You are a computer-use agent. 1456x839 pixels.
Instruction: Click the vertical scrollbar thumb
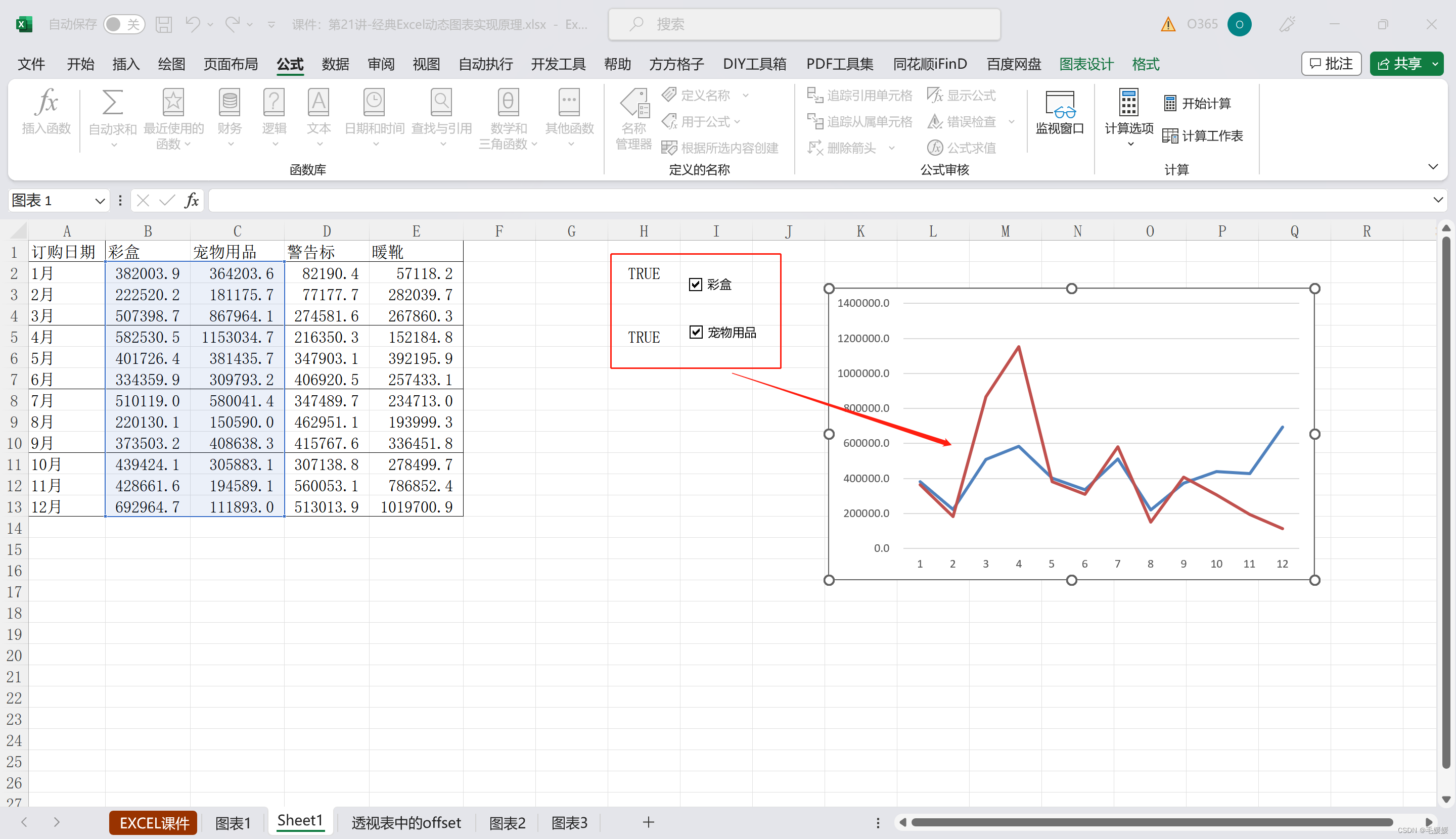coord(1445,501)
